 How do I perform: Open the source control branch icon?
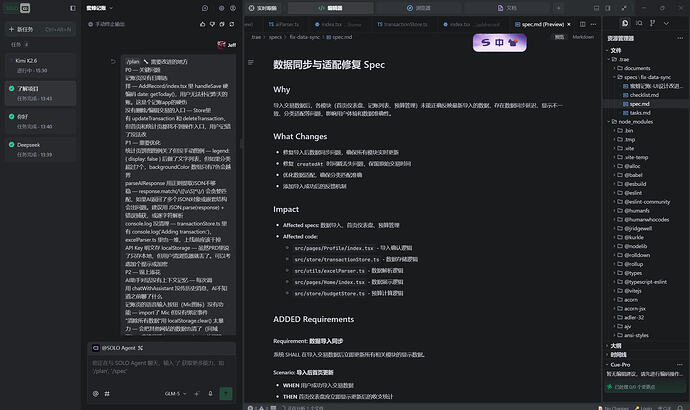653,23
